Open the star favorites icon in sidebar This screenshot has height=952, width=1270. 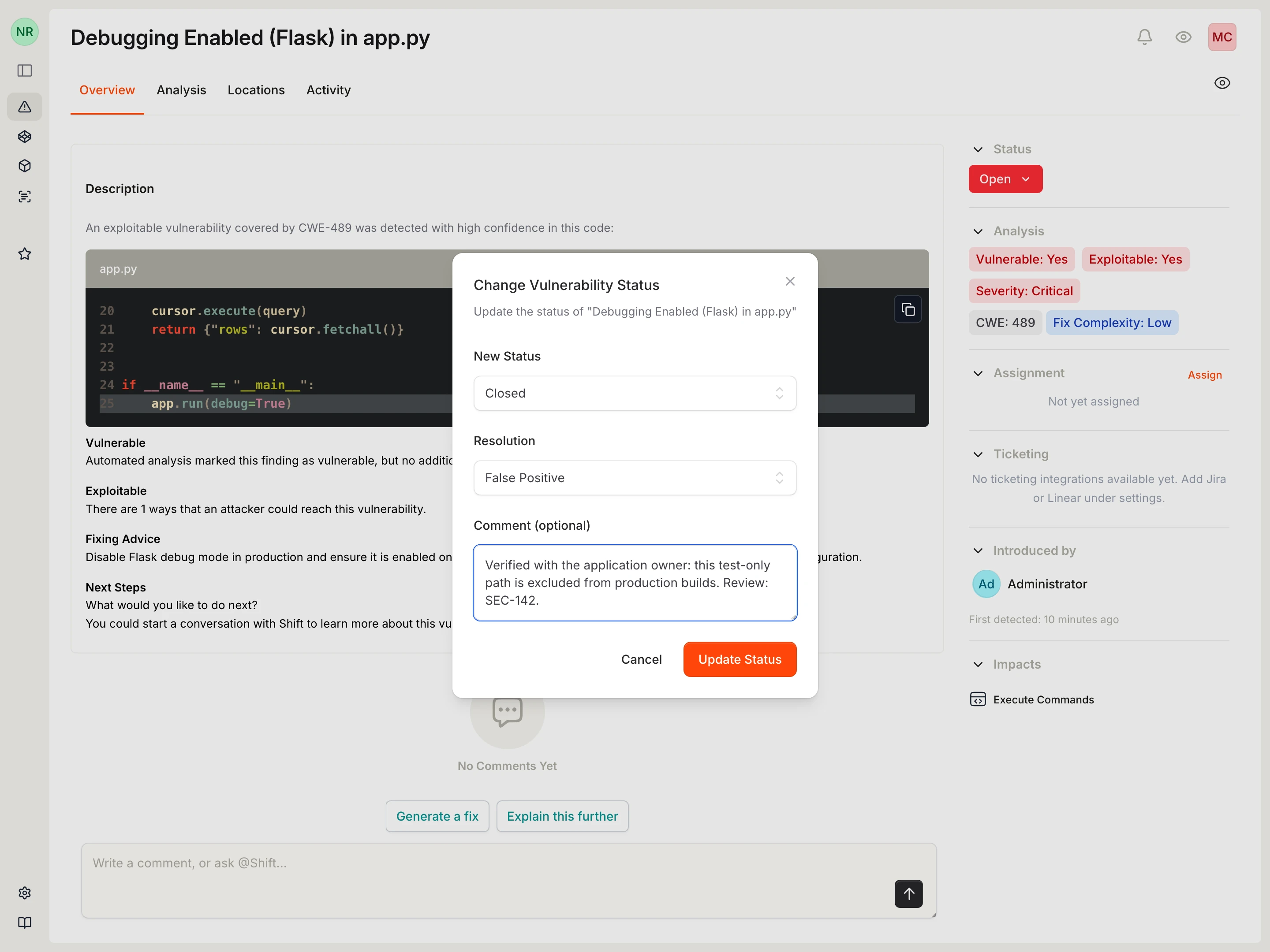(x=25, y=254)
